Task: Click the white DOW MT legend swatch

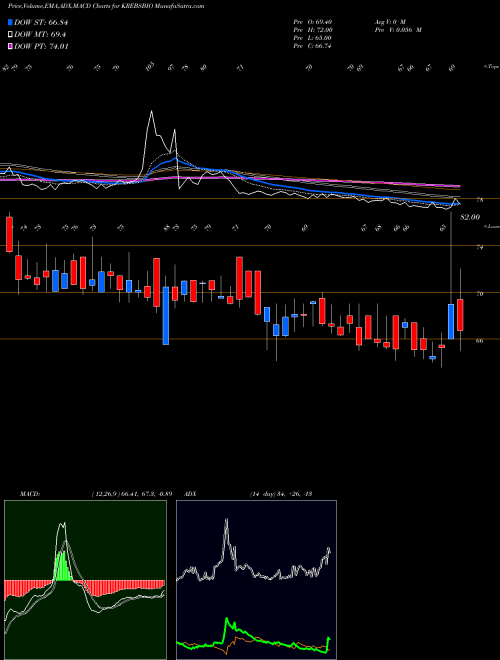Action: click(10, 35)
